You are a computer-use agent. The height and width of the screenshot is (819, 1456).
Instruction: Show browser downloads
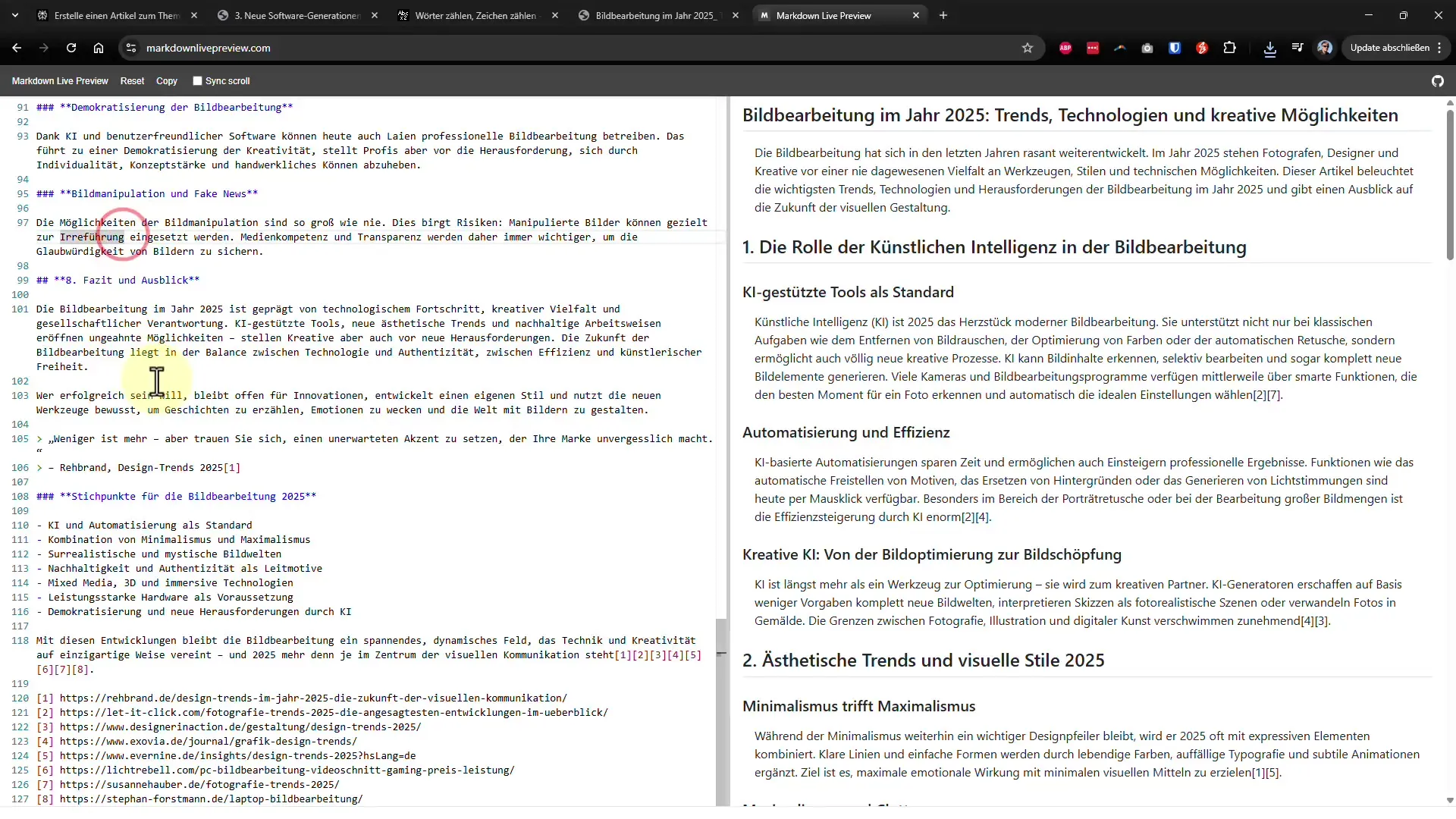point(1270,48)
